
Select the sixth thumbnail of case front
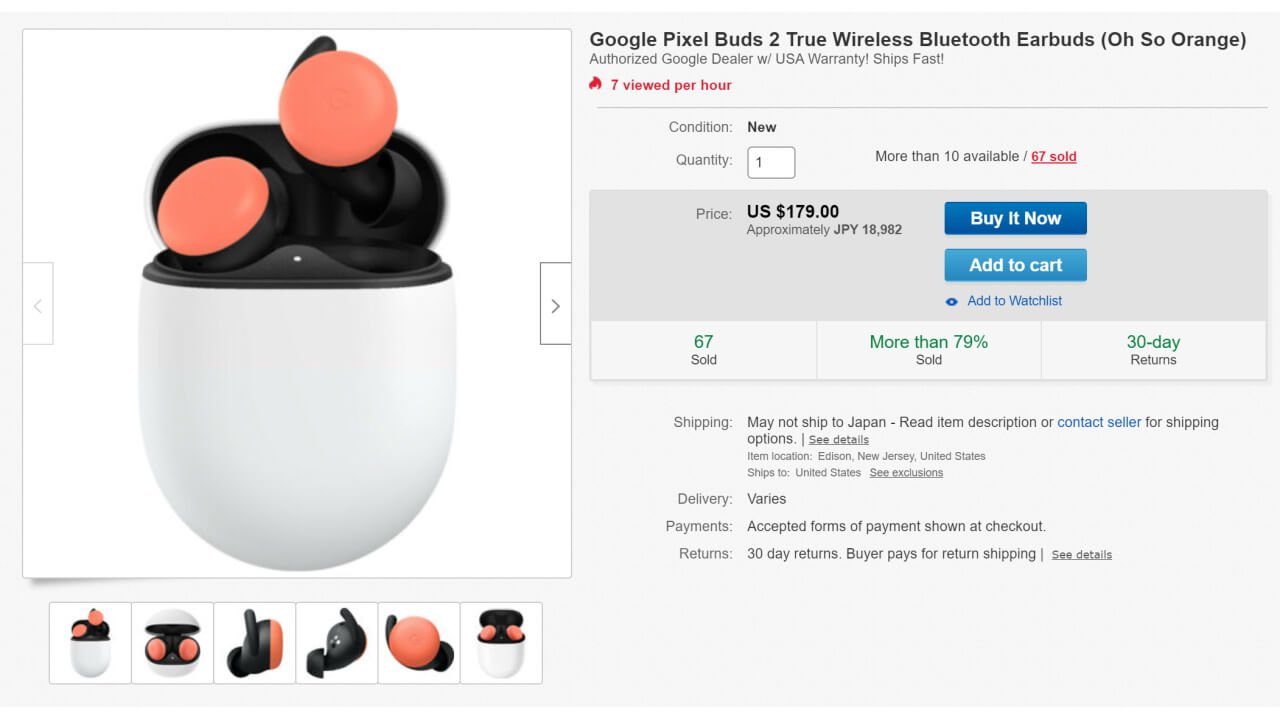[501, 643]
